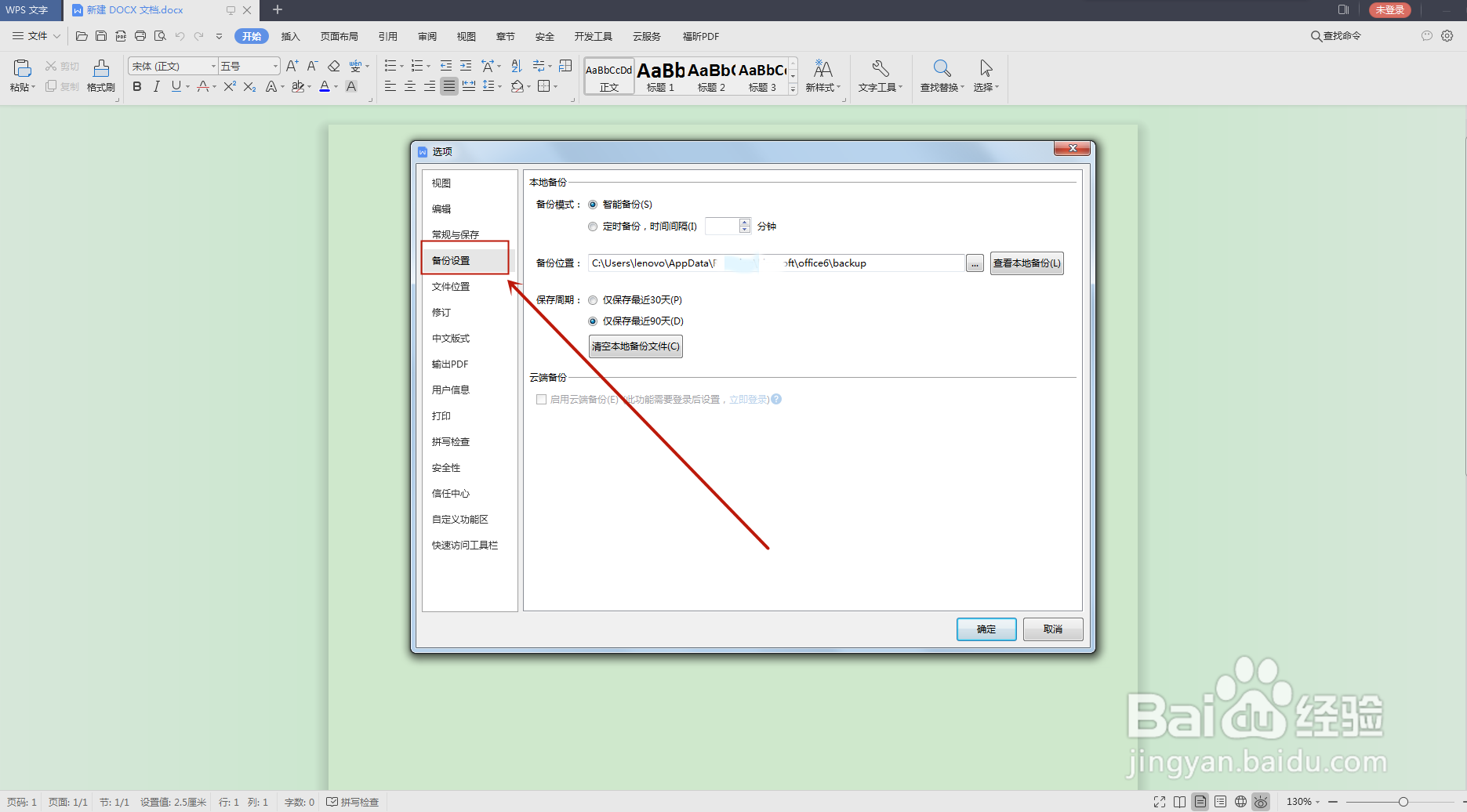Click the Decrease Indent icon
The image size is (1467, 812).
tap(446, 66)
